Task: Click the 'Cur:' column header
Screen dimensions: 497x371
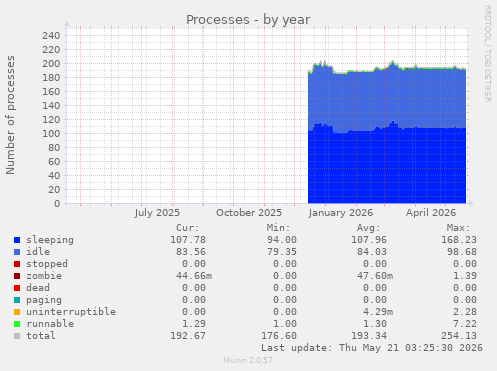Action: (x=188, y=228)
